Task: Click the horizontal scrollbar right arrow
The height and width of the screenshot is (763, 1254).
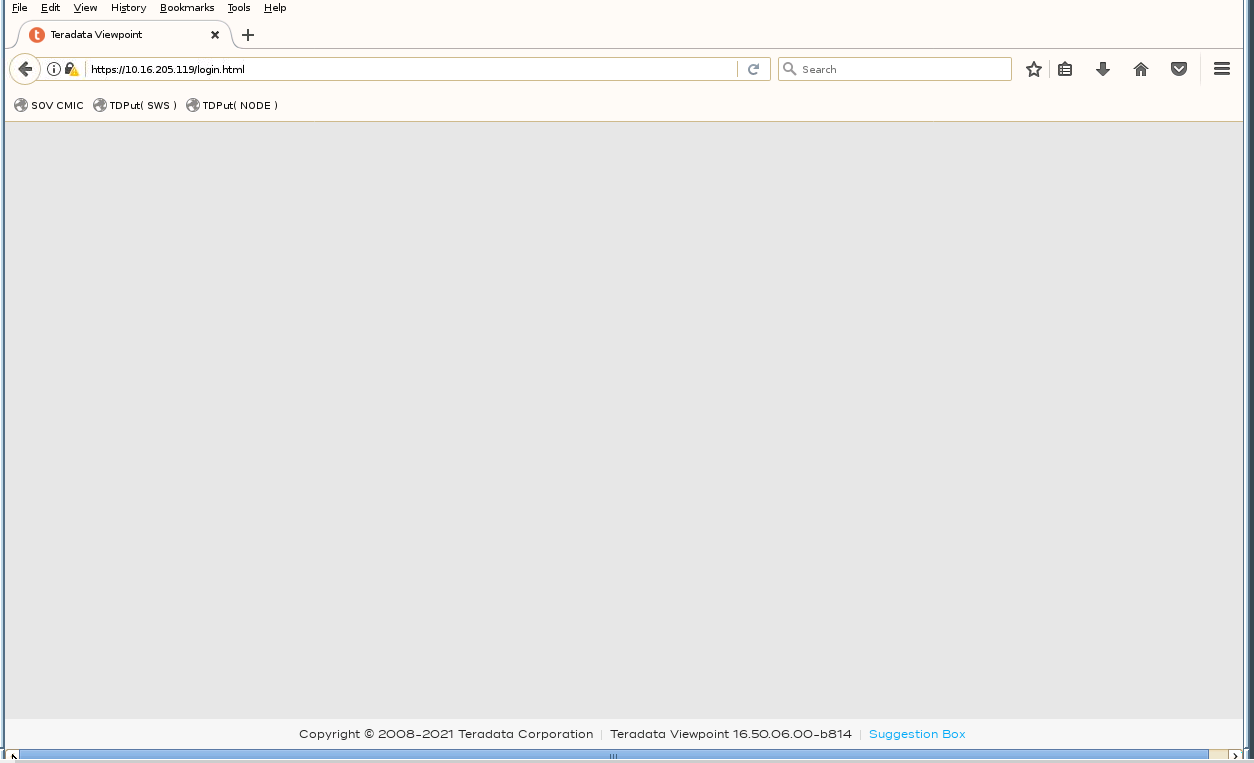Action: (1235, 756)
